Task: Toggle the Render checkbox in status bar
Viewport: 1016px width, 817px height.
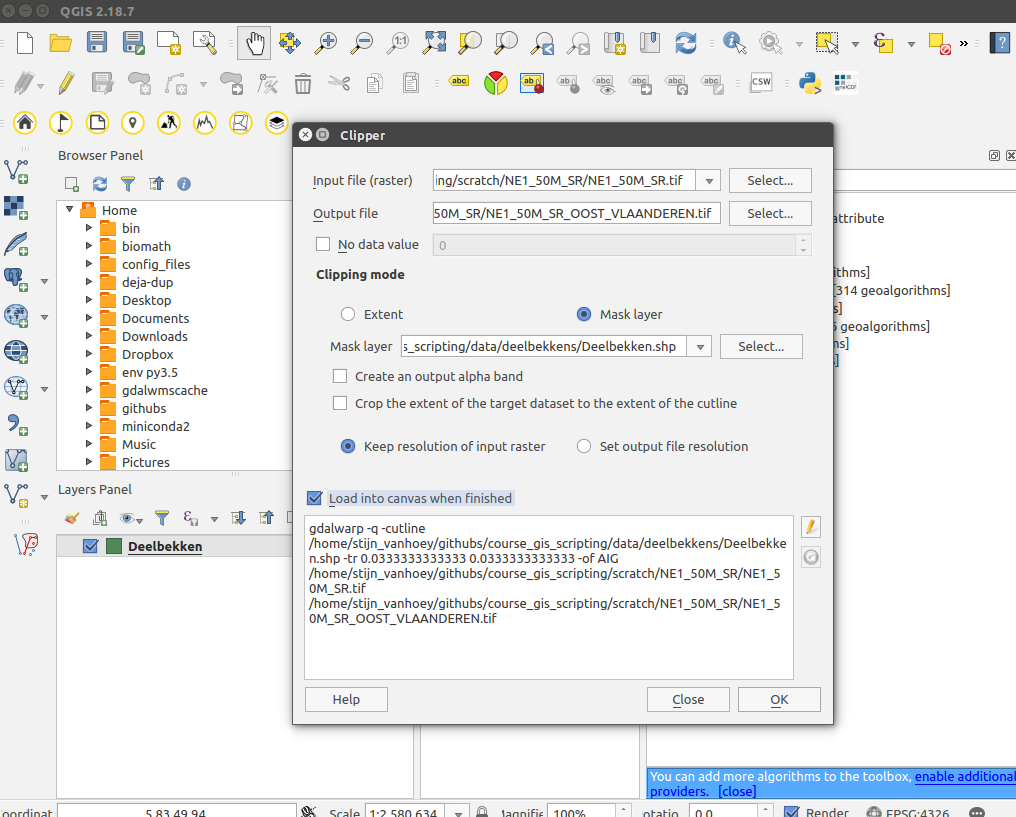Action: [x=791, y=812]
